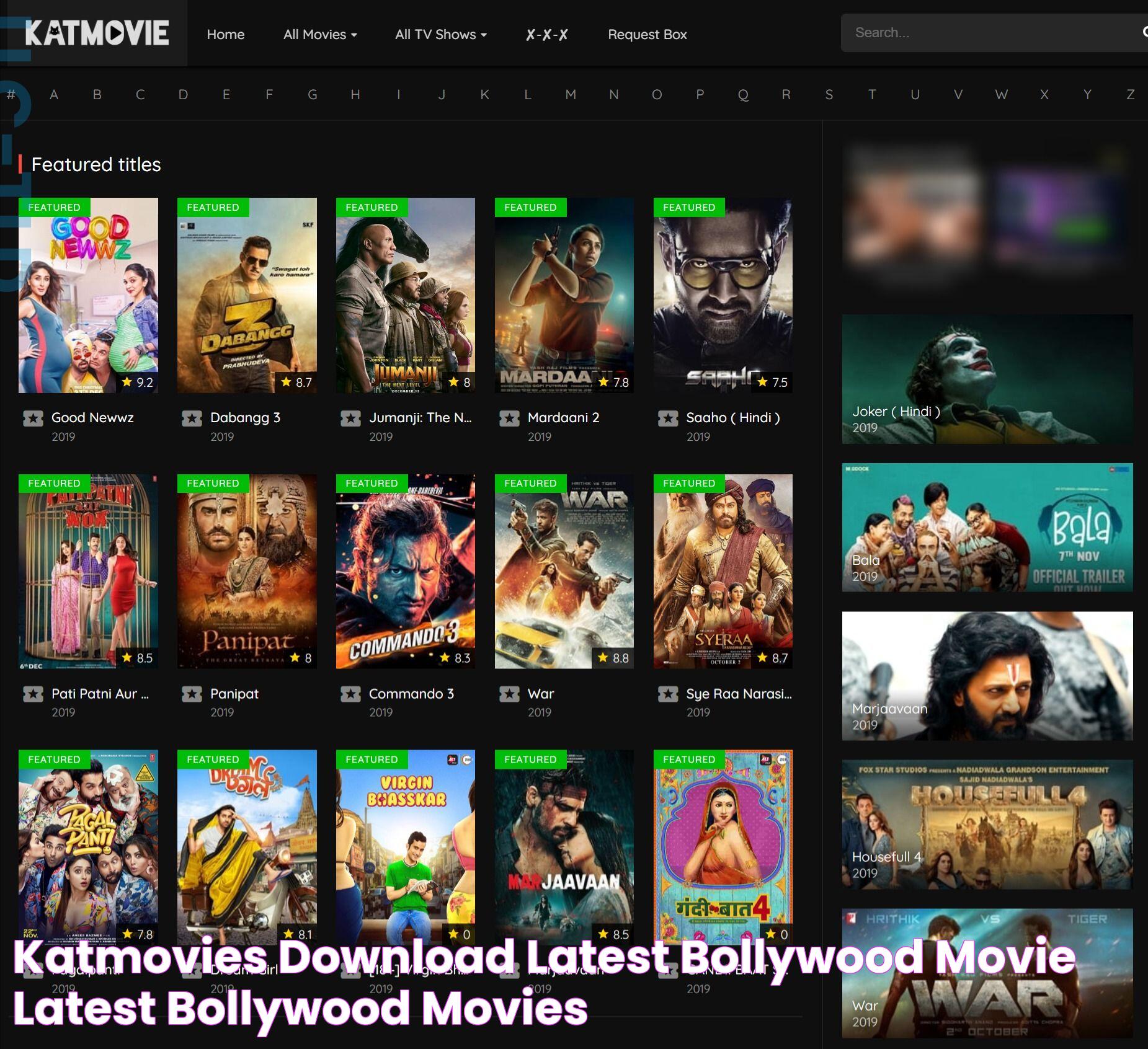Viewport: 1148px width, 1049px height.
Task: Click the FEATURED tag on Good Newwz
Action: click(x=54, y=207)
